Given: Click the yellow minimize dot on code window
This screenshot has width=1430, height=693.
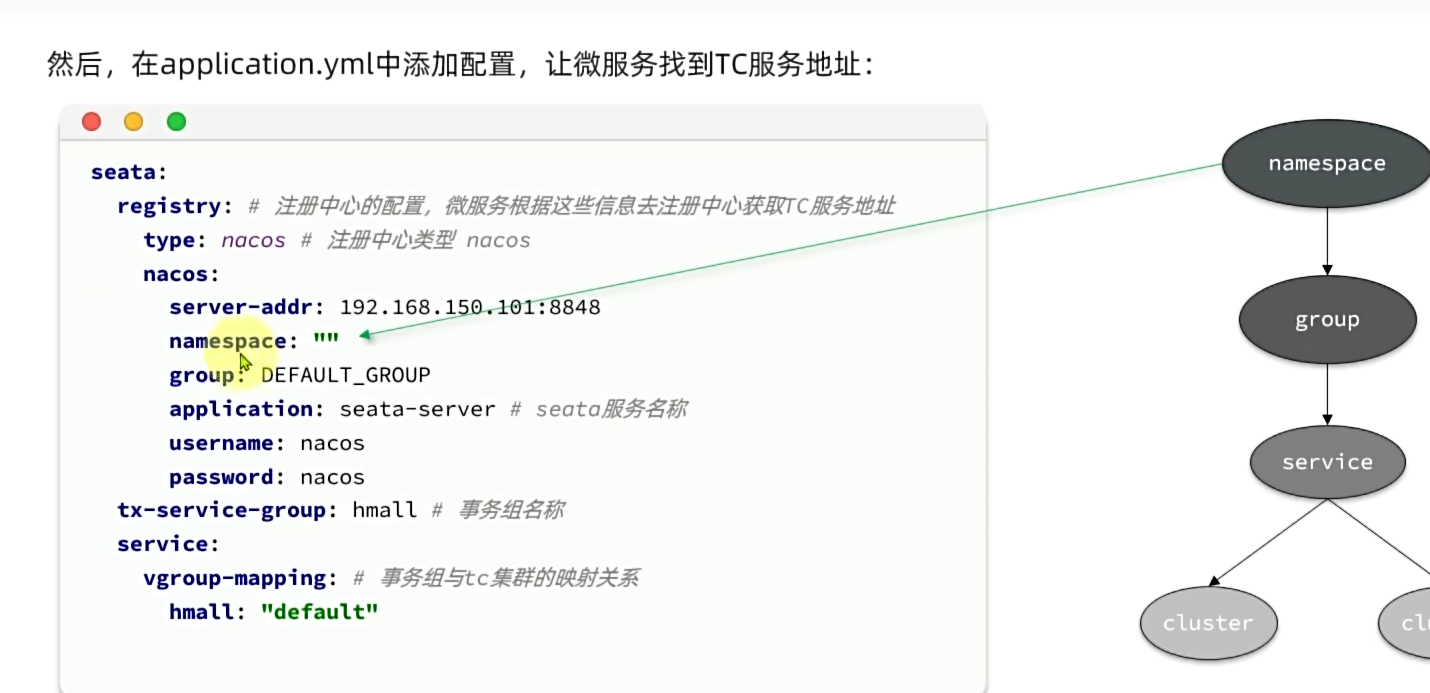Looking at the screenshot, I should 134,122.
